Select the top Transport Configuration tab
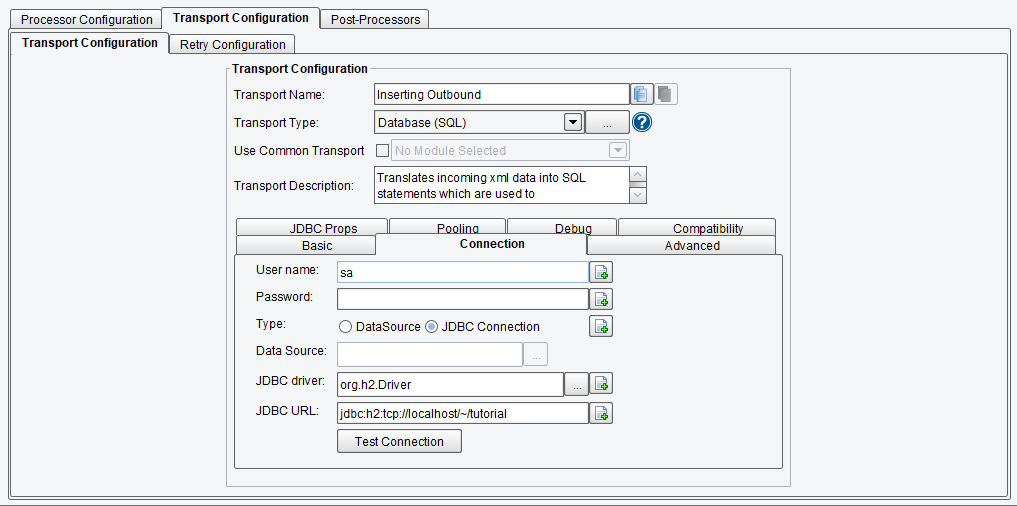 pyautogui.click(x=241, y=18)
